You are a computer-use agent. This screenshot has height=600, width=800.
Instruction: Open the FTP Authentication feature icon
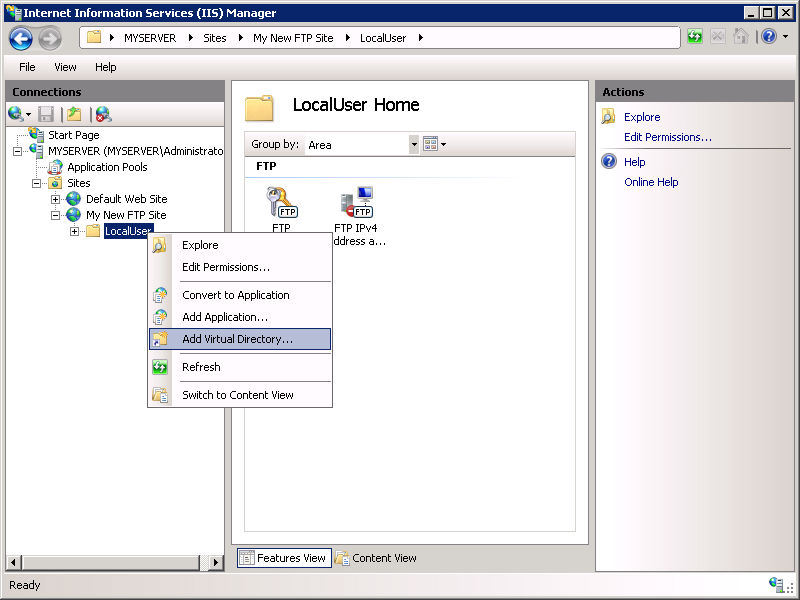click(281, 203)
